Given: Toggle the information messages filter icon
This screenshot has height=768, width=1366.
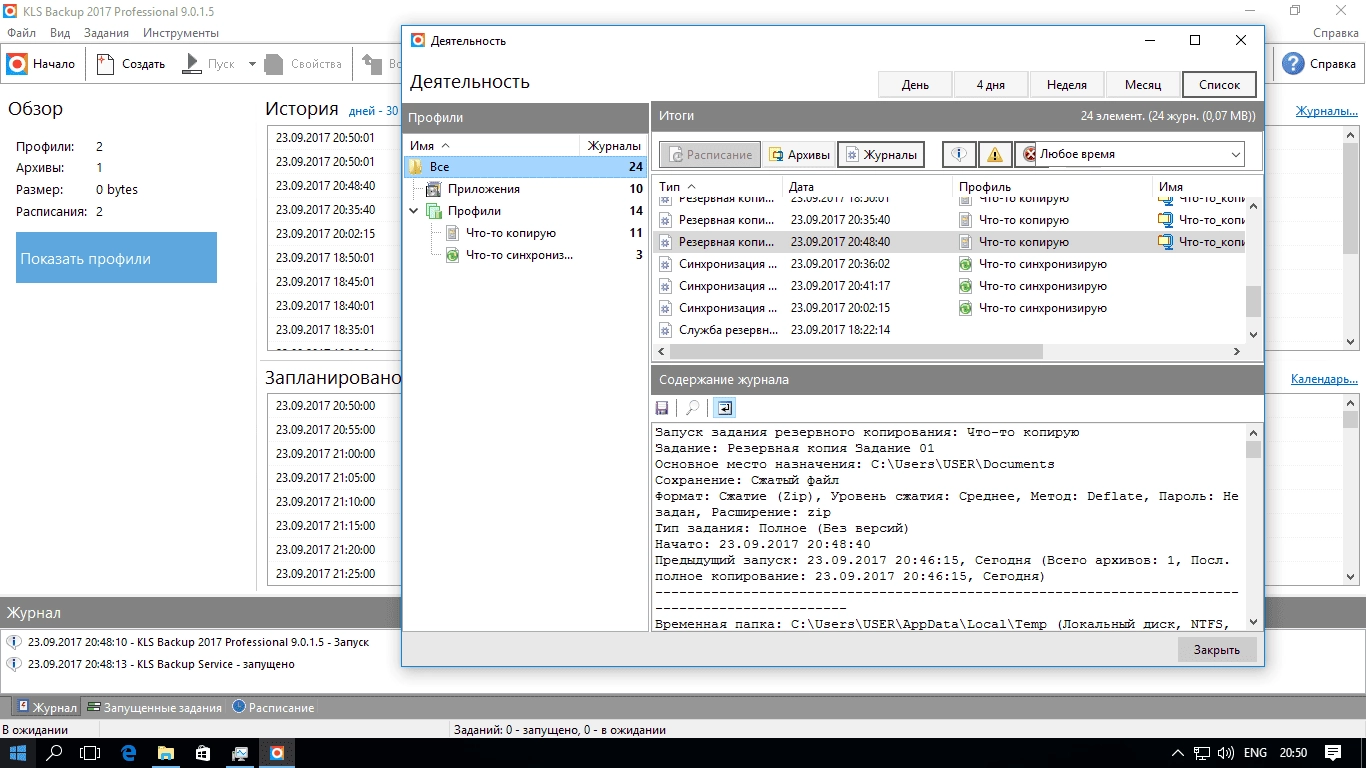Looking at the screenshot, I should [x=959, y=155].
